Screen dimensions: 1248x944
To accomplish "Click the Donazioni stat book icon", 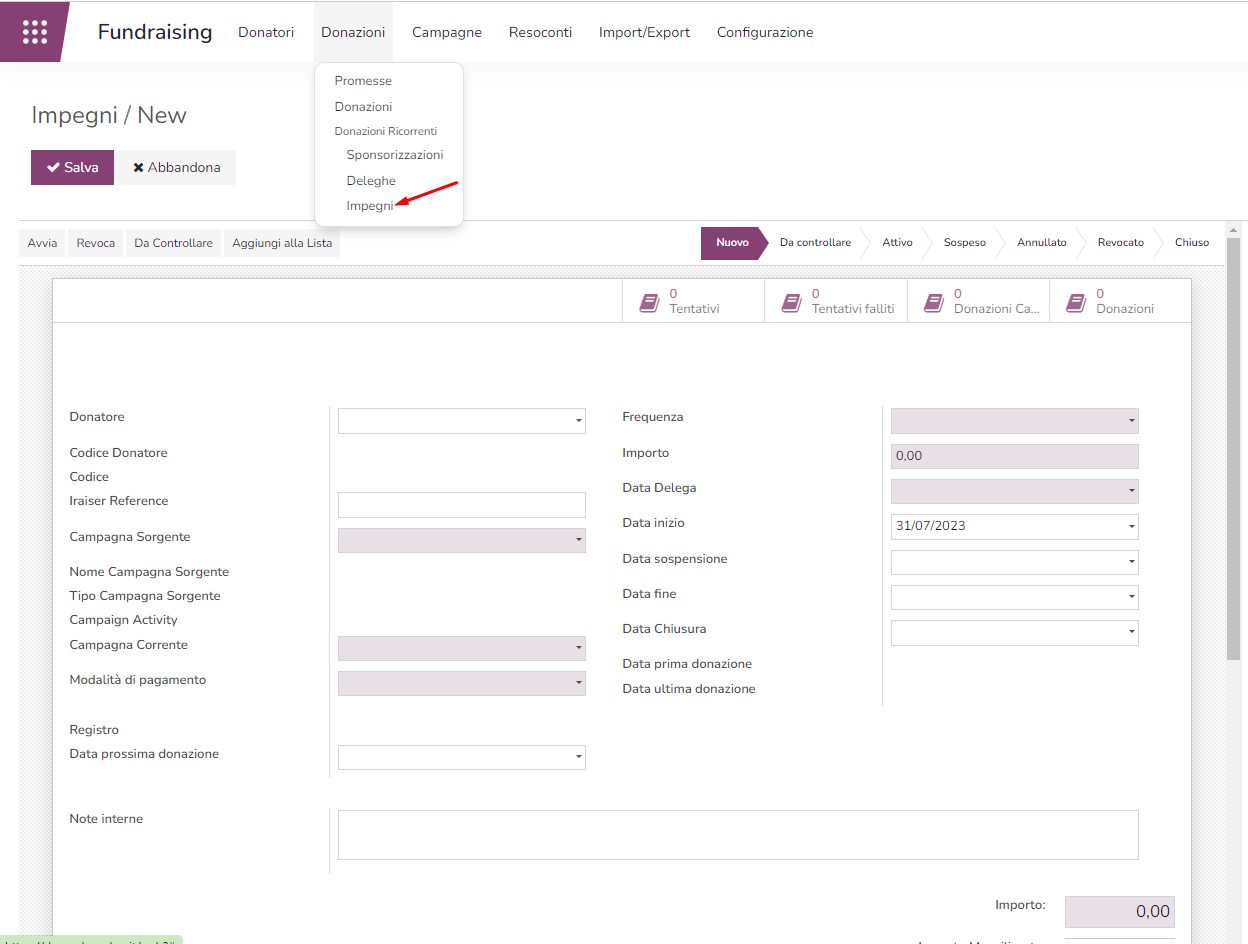I will (1076, 301).
